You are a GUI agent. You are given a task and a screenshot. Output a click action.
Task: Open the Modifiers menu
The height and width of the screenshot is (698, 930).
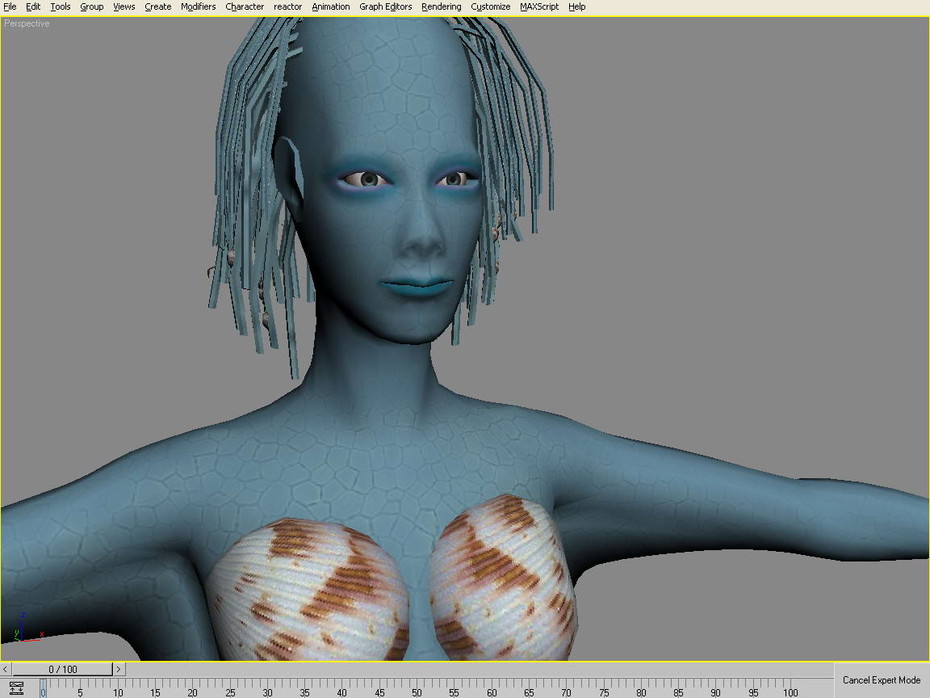[198, 7]
